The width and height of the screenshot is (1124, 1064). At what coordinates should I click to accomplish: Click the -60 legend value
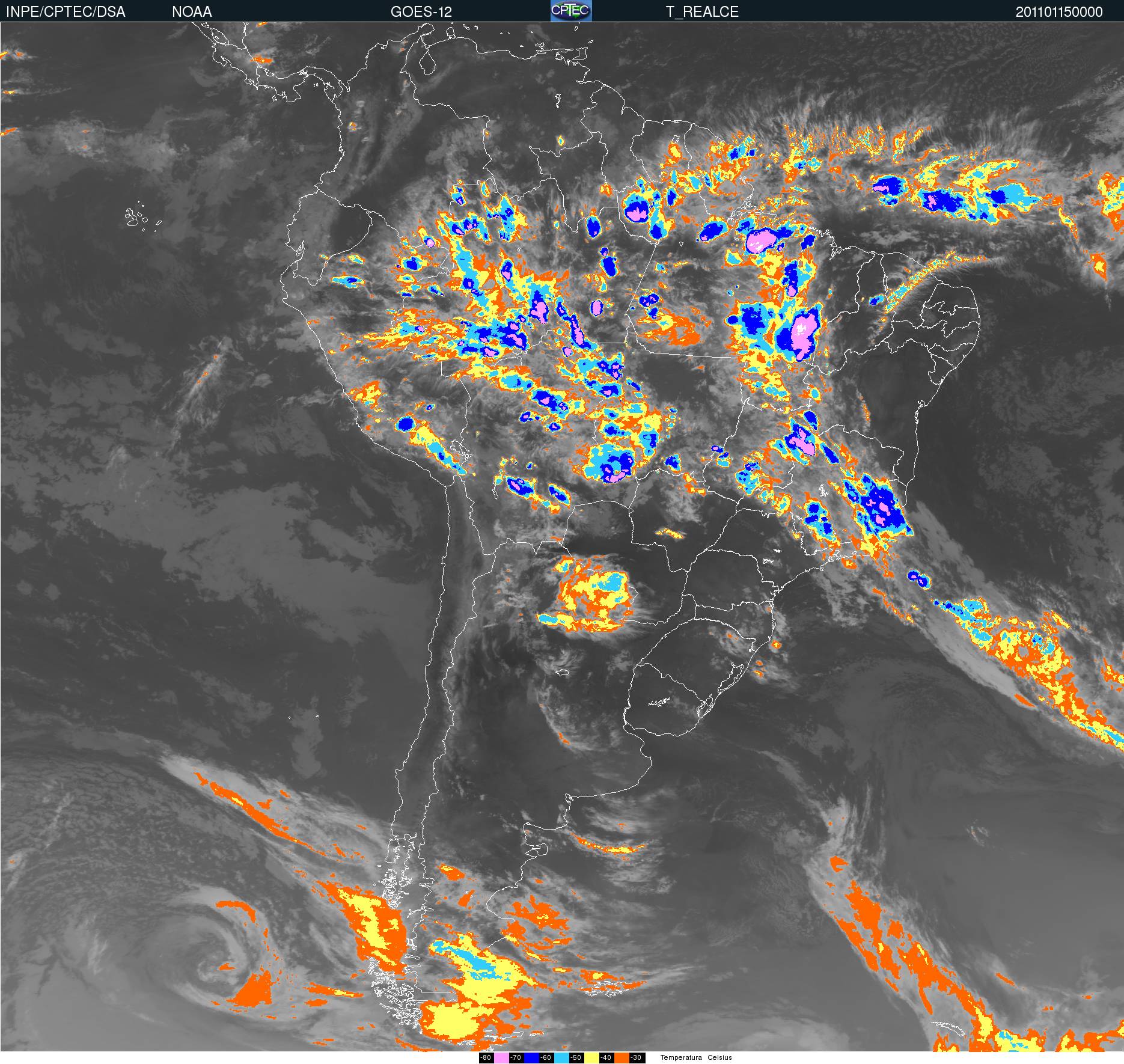[546, 1058]
